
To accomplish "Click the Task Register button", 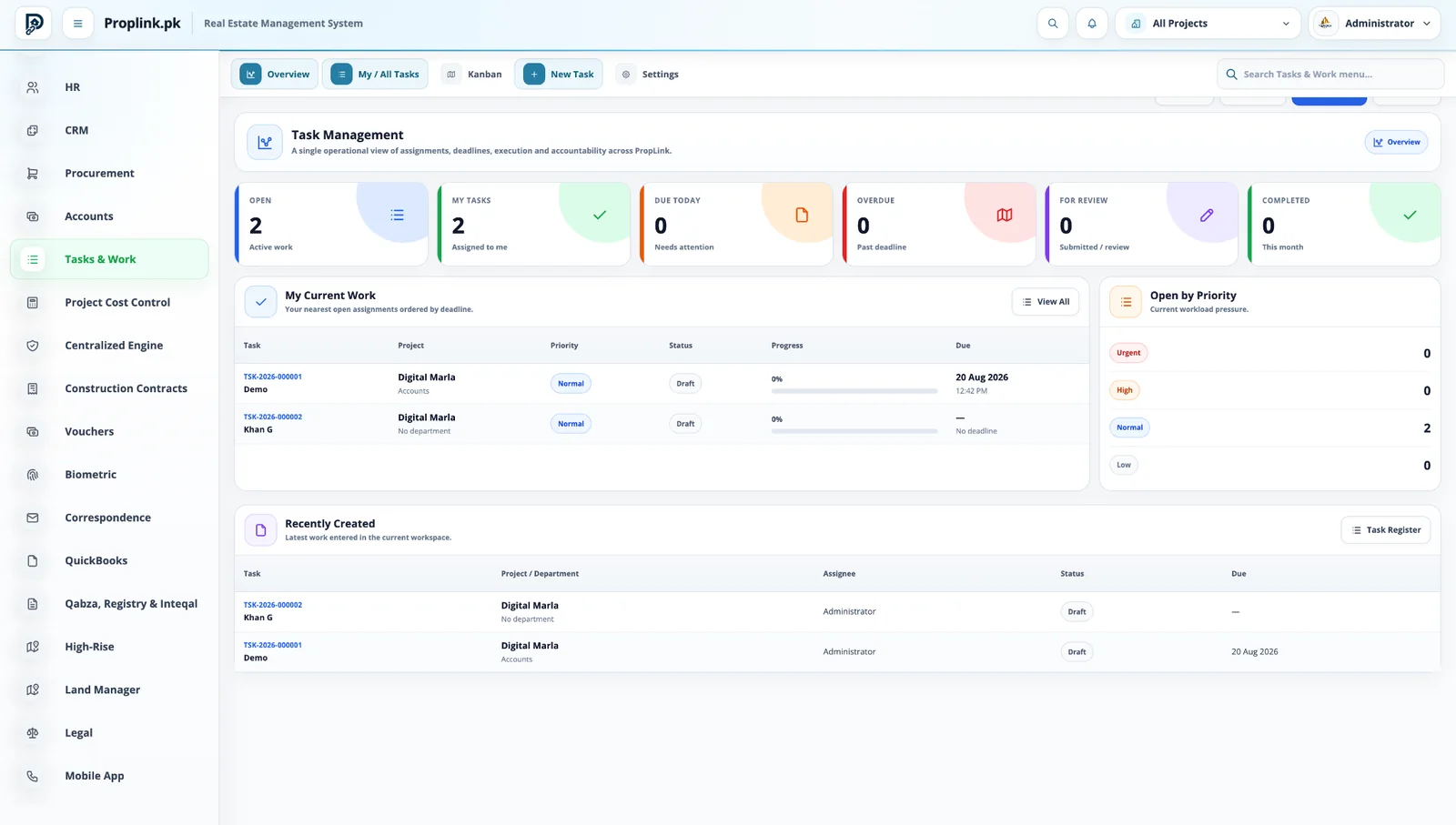I will tap(1386, 530).
